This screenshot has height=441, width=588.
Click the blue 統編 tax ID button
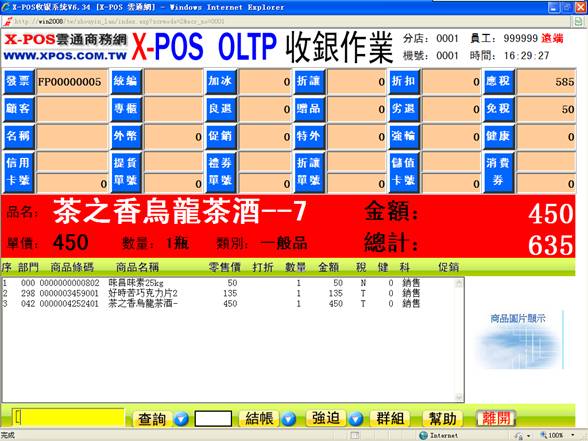click(126, 81)
